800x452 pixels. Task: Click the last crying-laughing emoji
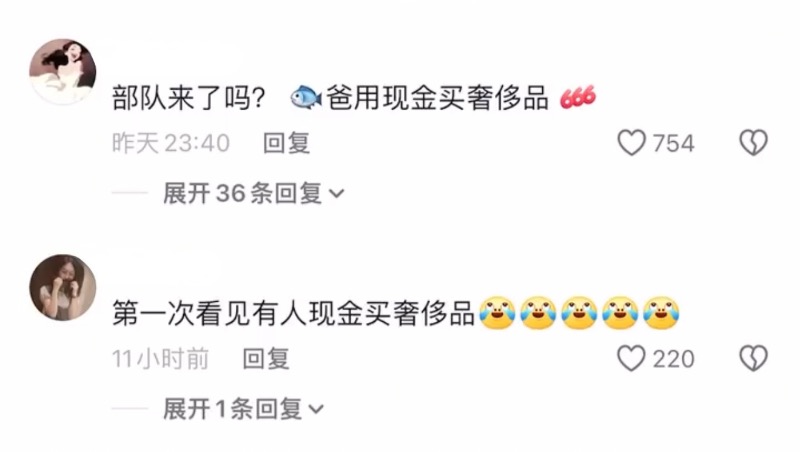(x=661, y=312)
